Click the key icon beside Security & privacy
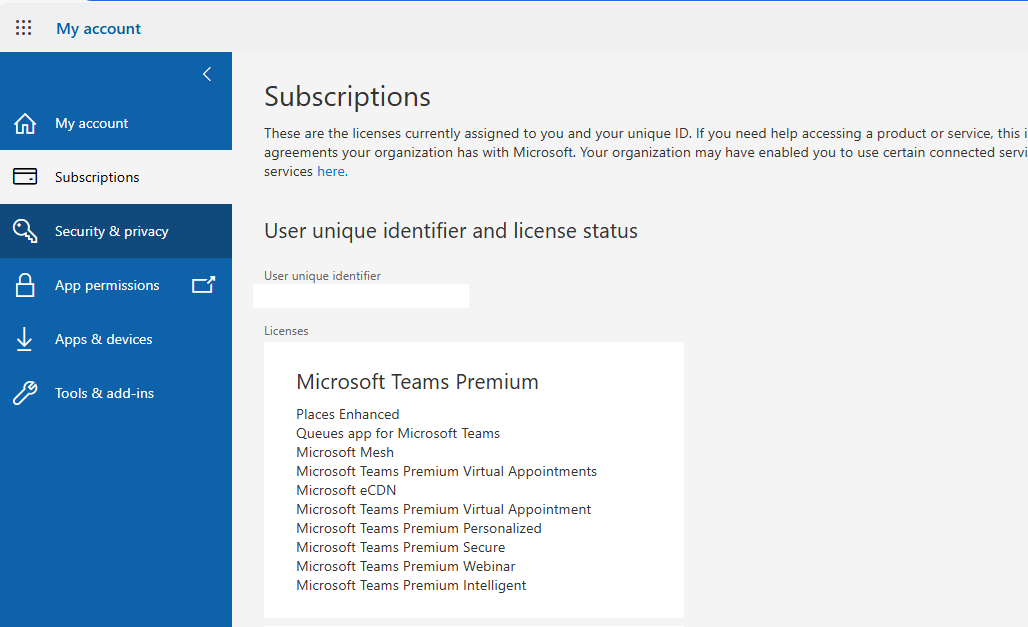This screenshot has height=627, width=1028. [25, 231]
